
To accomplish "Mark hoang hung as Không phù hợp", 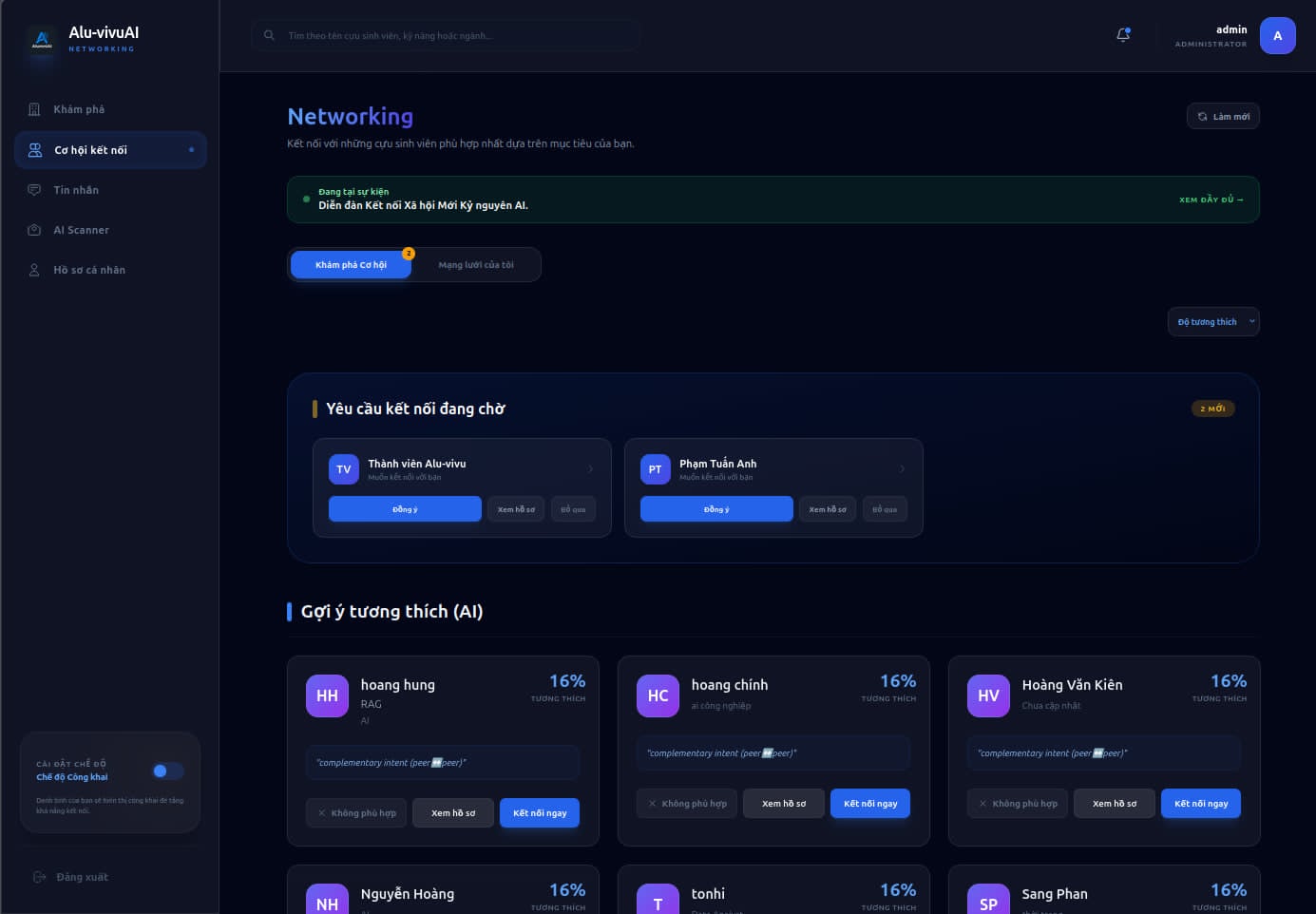I will pos(356,813).
